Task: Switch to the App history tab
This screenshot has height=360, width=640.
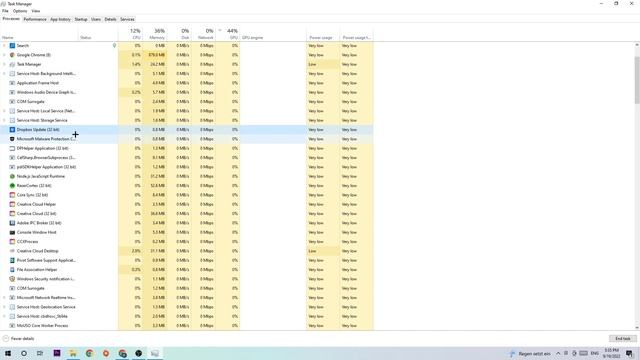Action: (x=60, y=19)
